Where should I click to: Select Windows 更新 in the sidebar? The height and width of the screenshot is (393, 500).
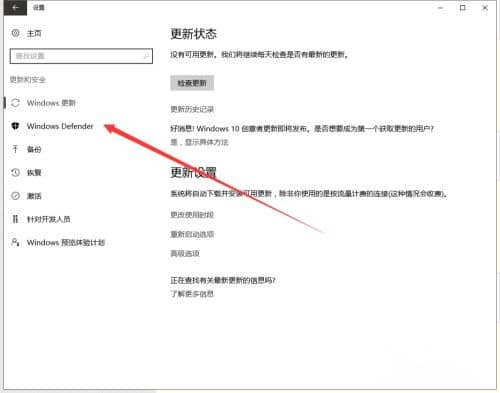pos(51,103)
